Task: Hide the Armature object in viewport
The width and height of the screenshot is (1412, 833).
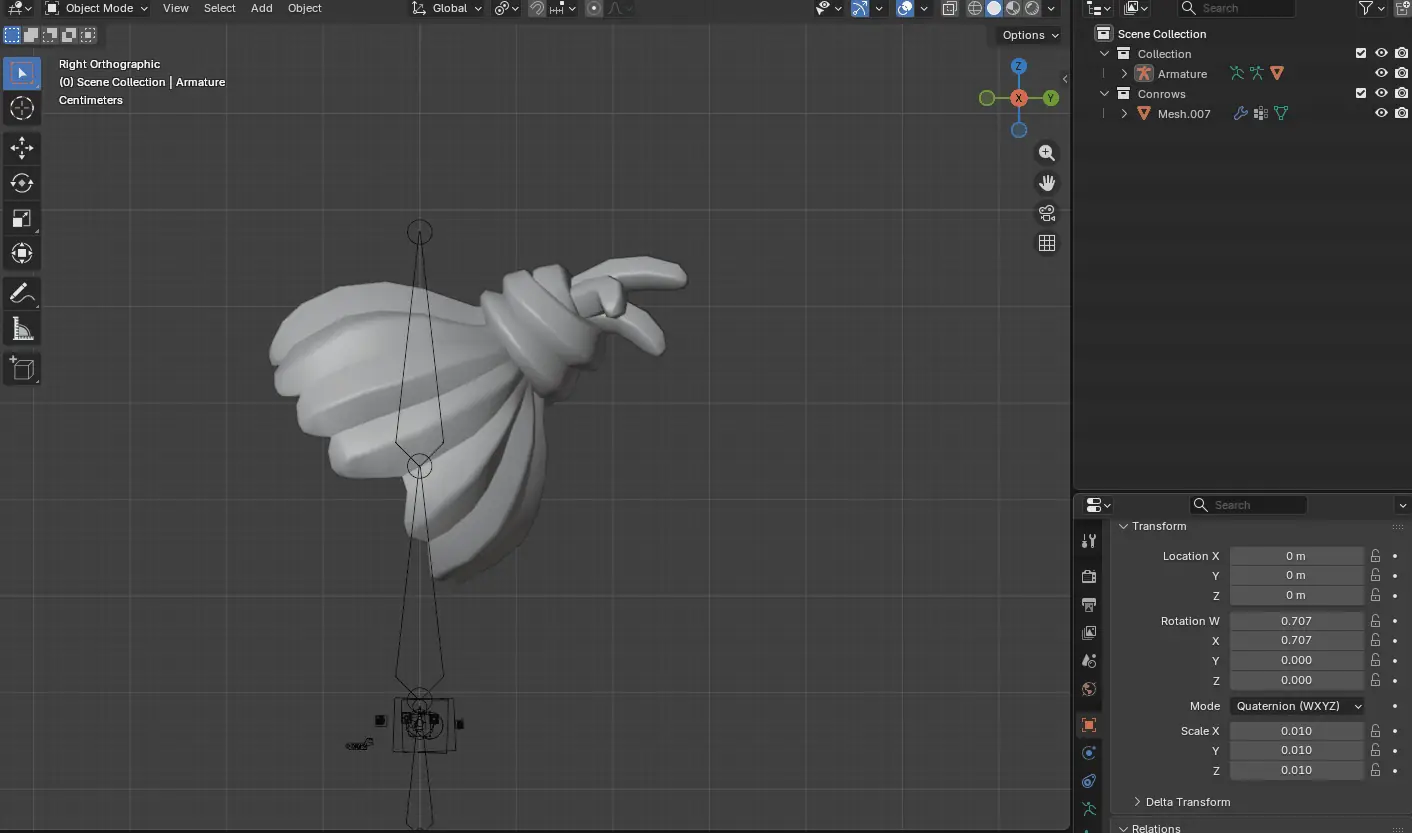Action: point(1381,73)
